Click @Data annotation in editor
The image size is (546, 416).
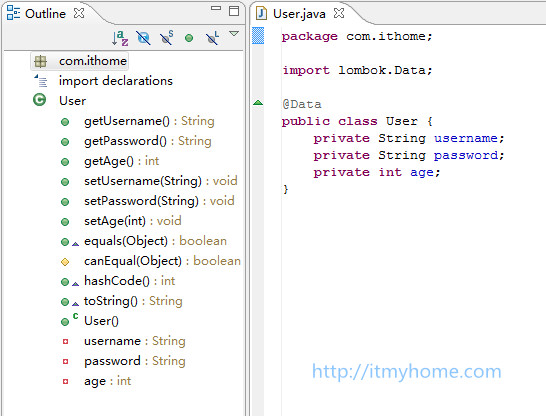(x=302, y=104)
